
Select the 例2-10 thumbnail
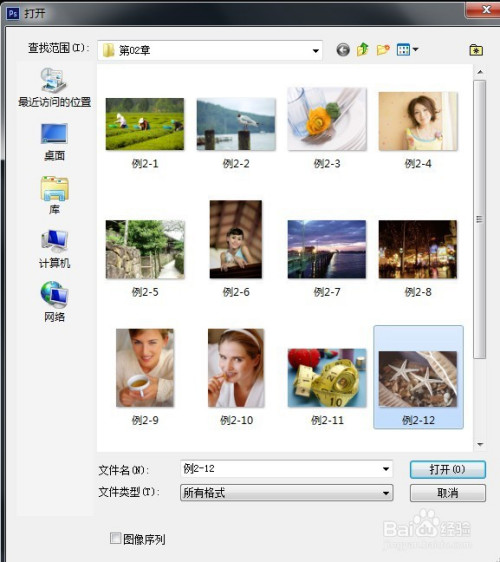[x=236, y=368]
